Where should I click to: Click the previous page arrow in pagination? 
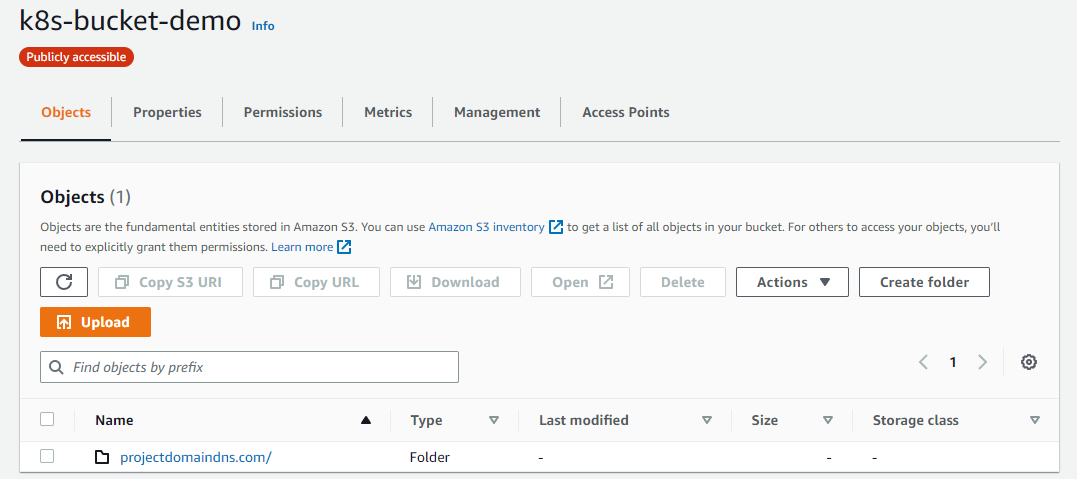click(923, 362)
